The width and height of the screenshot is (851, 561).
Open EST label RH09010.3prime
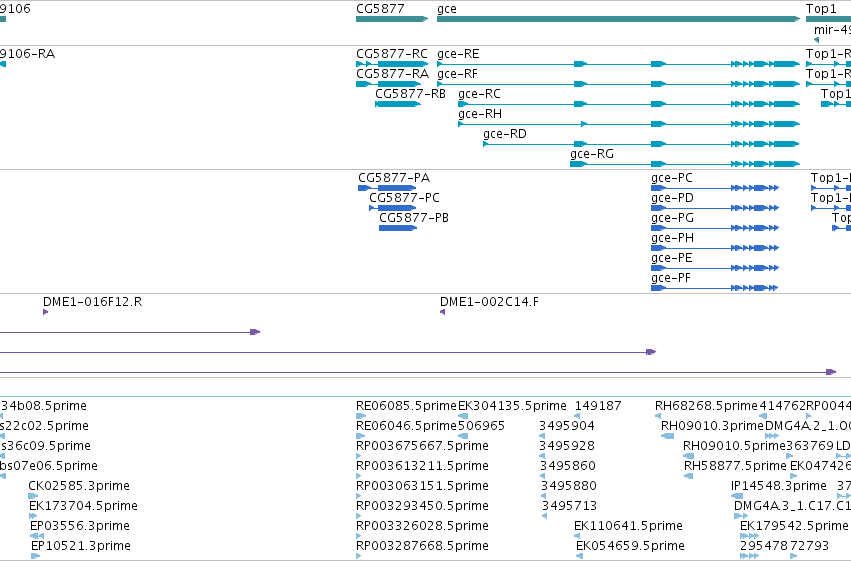tap(712, 426)
